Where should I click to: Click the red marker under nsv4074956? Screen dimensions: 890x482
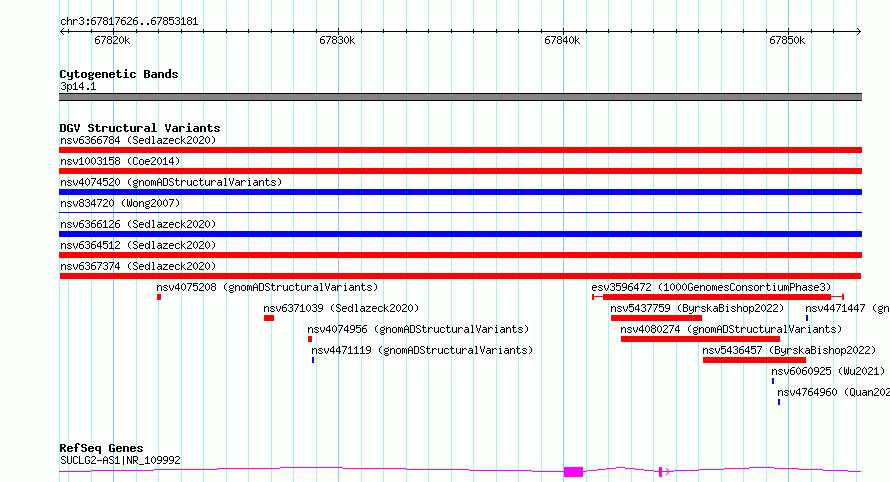(x=310, y=339)
